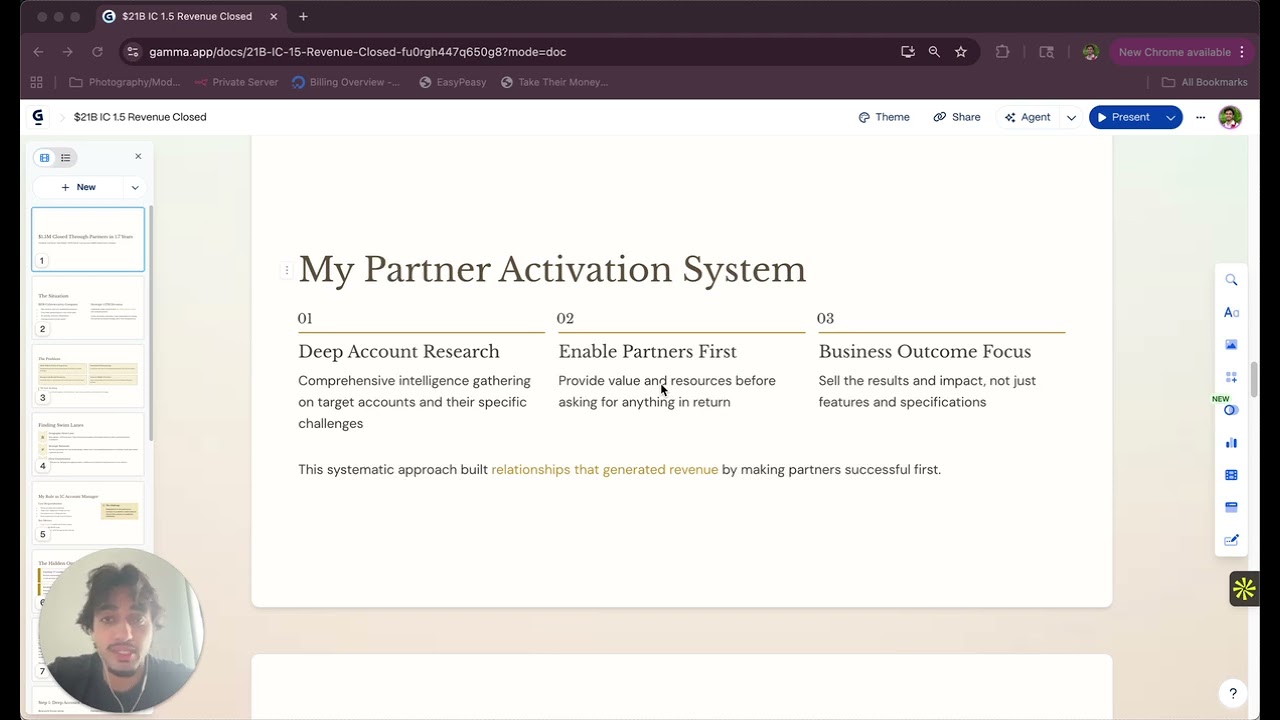Open the Billing Overview bookmark
Viewport: 1280px width, 720px height.
tap(346, 82)
